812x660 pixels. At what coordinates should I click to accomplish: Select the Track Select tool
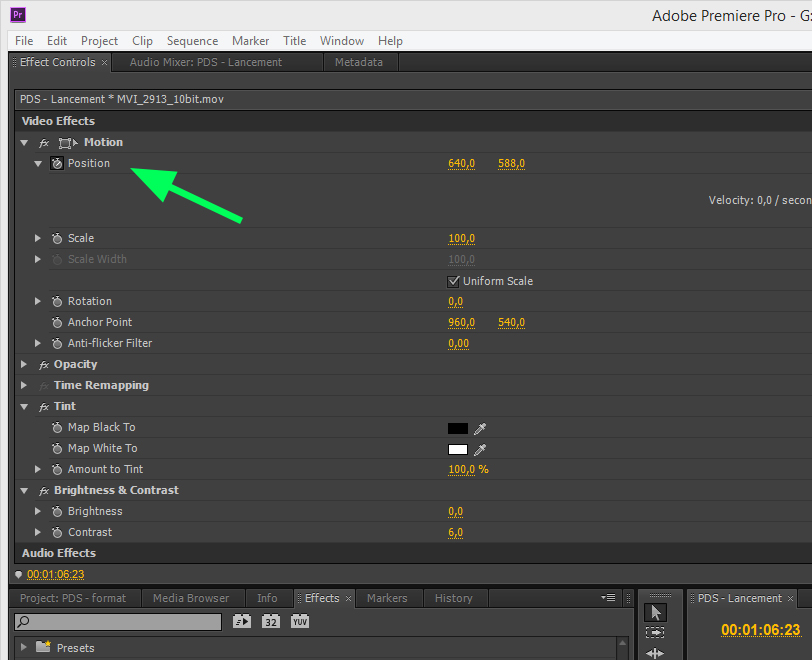655,633
